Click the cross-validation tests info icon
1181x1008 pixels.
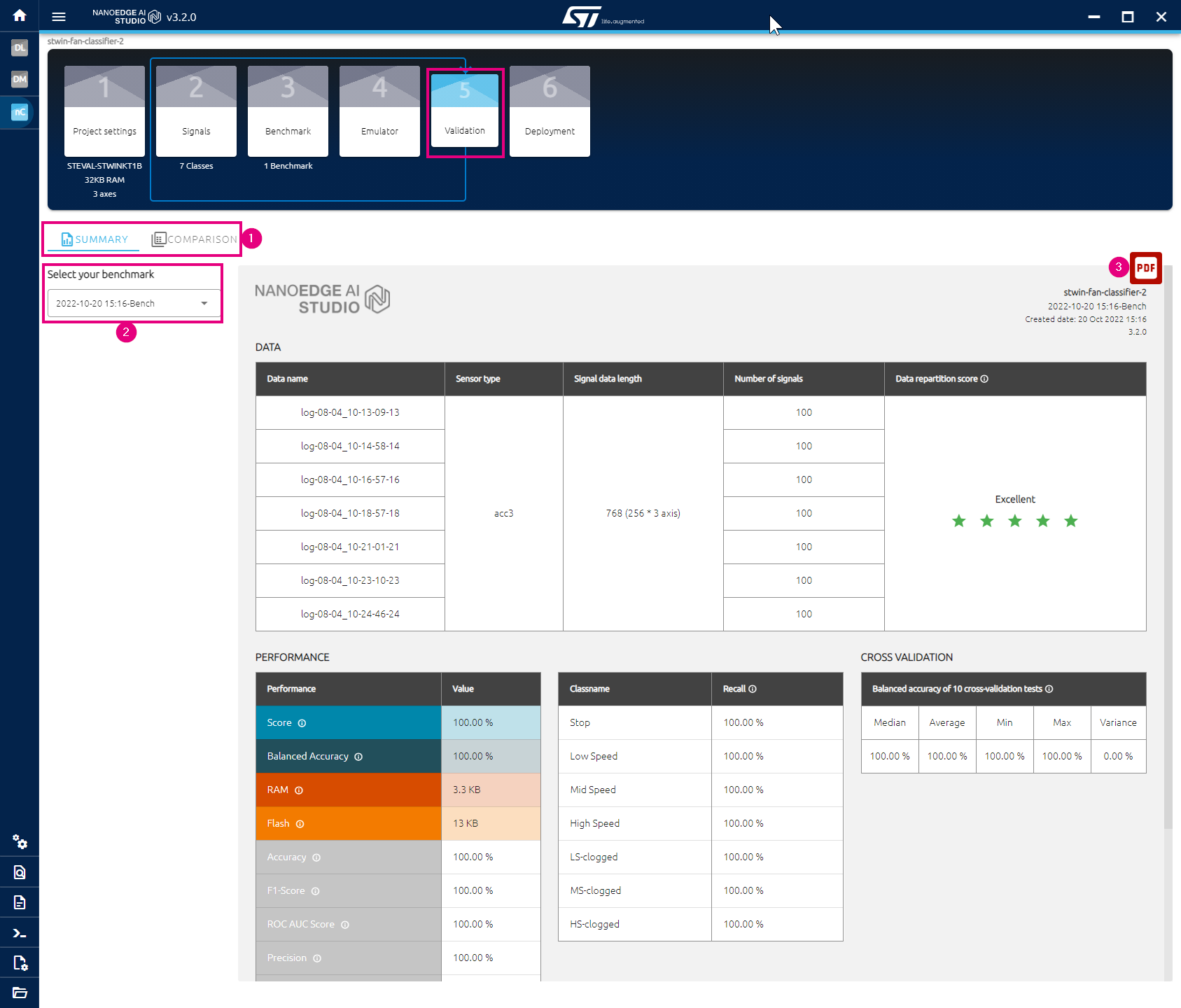[1049, 689]
